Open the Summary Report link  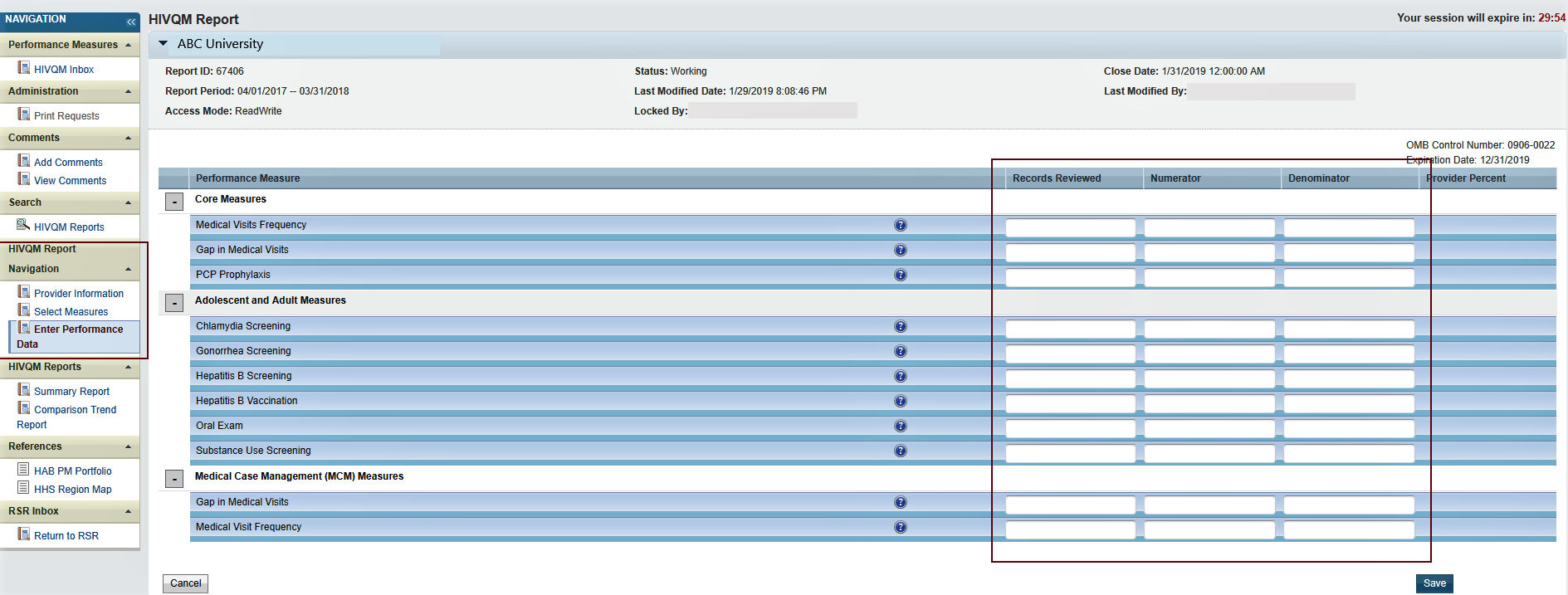71,392
